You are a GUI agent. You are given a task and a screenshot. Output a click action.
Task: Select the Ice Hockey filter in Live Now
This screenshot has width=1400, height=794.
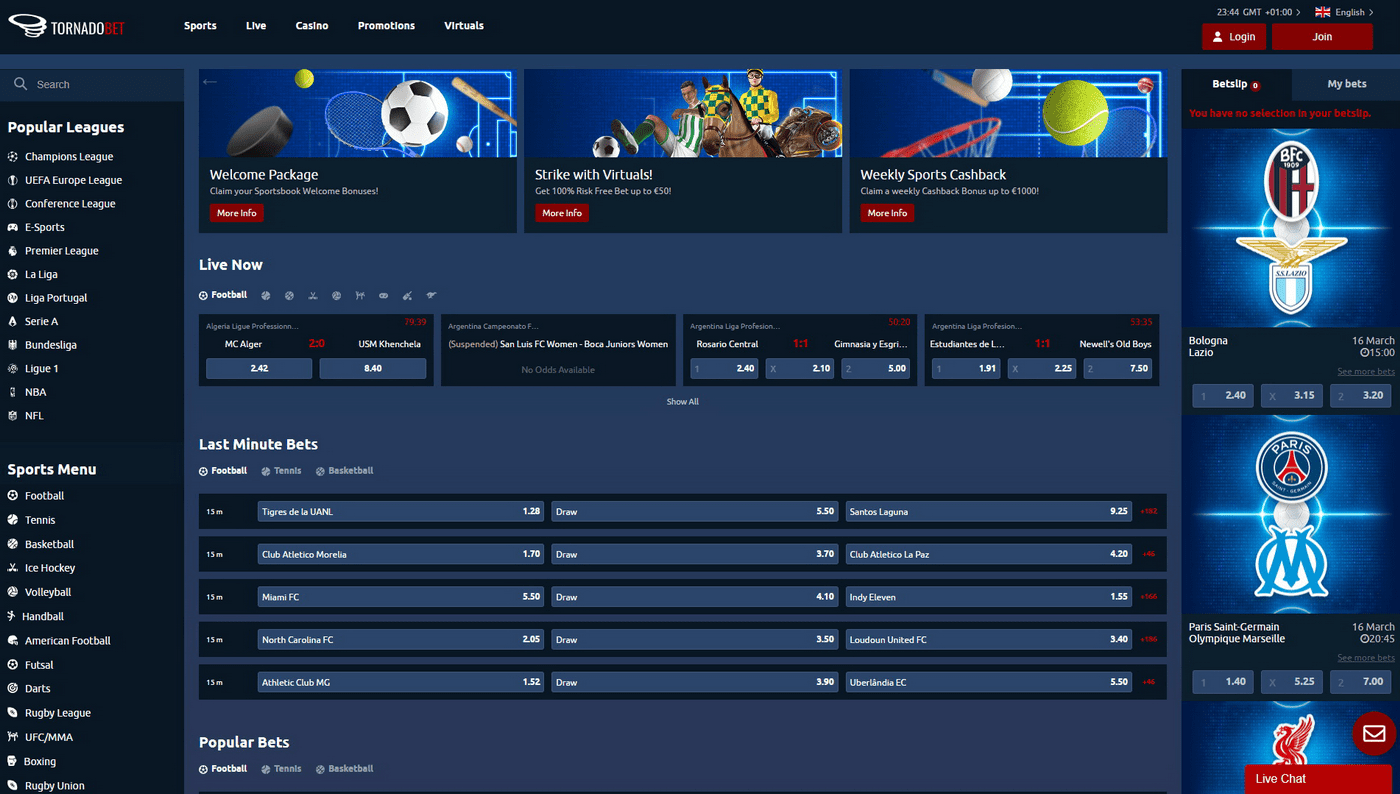point(312,295)
